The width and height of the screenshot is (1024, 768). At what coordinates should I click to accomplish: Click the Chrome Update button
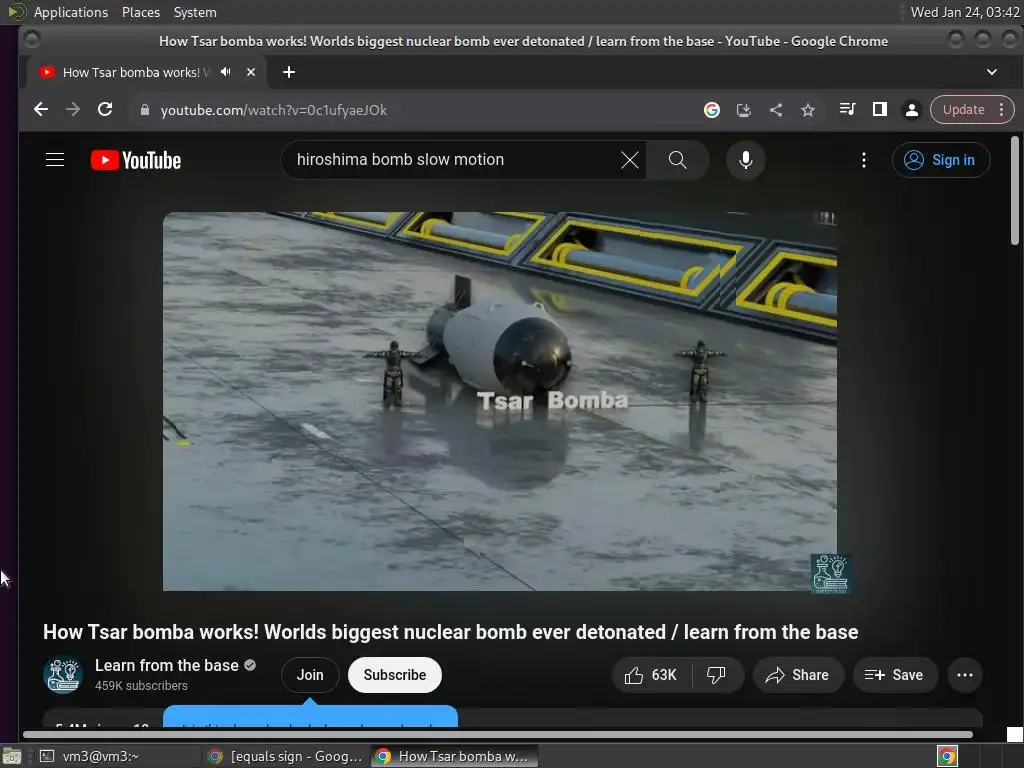pos(963,110)
